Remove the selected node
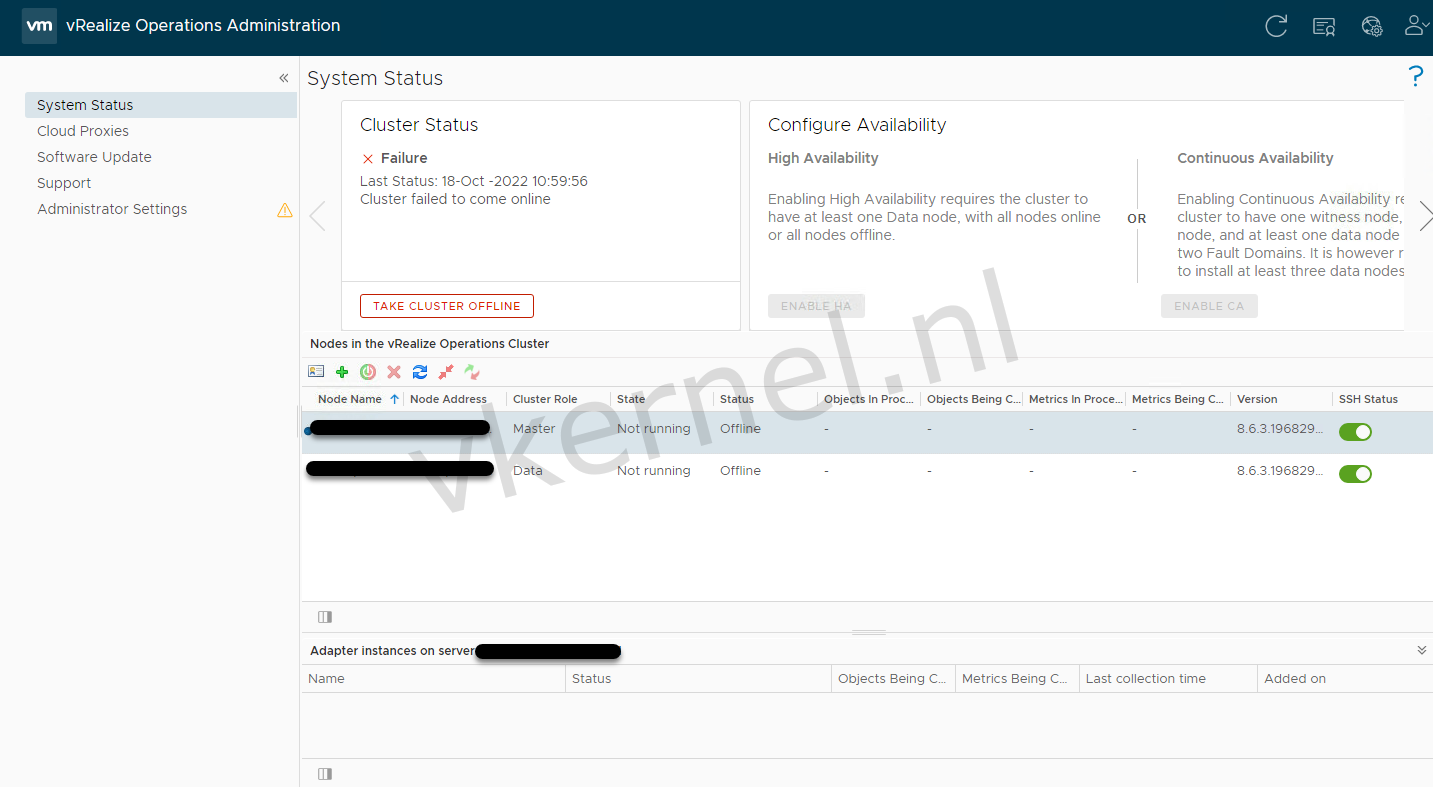Viewport: 1433px width, 787px height. click(393, 371)
